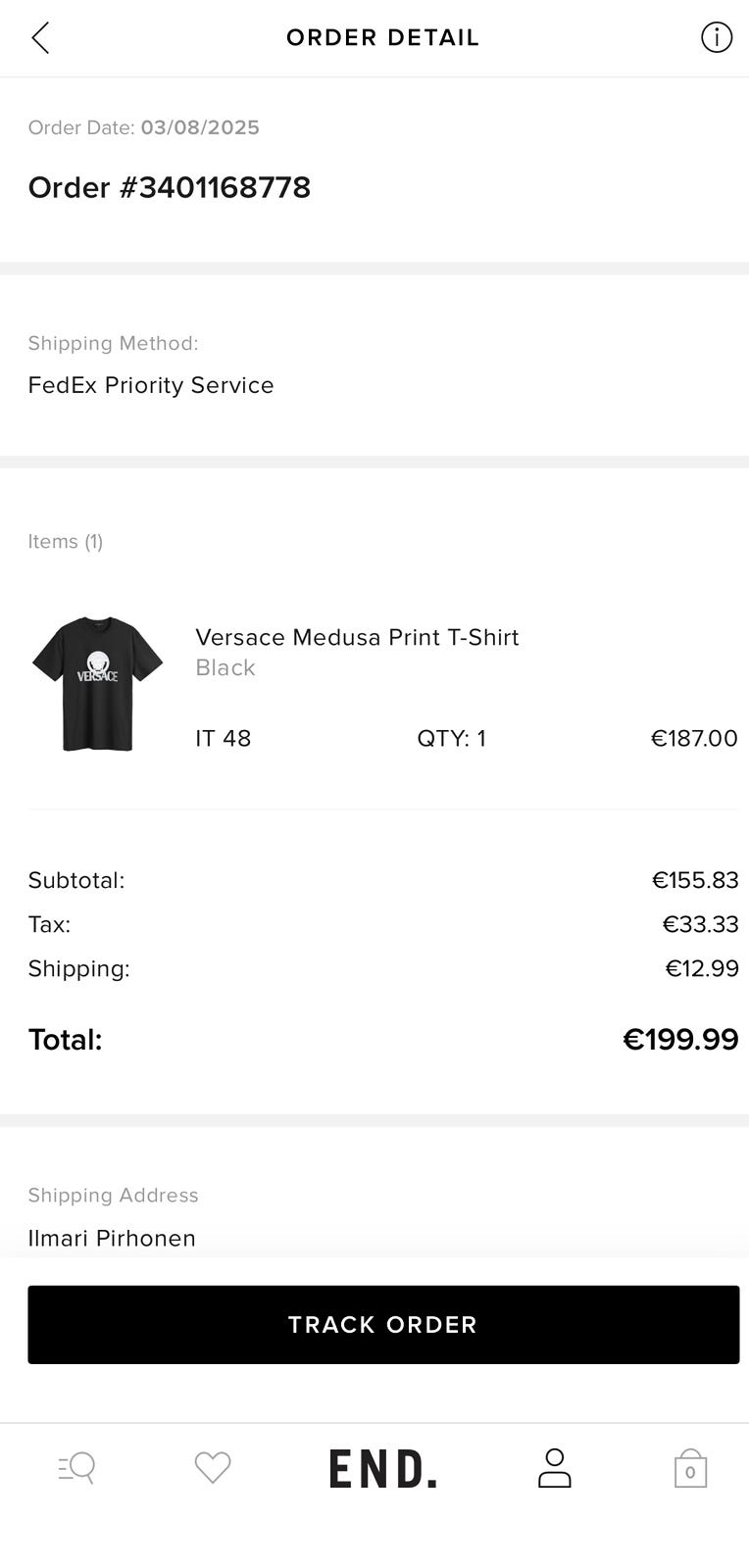Viewport: 749px width, 1568px height.
Task: Tap the item price €187.00
Action: [694, 738]
